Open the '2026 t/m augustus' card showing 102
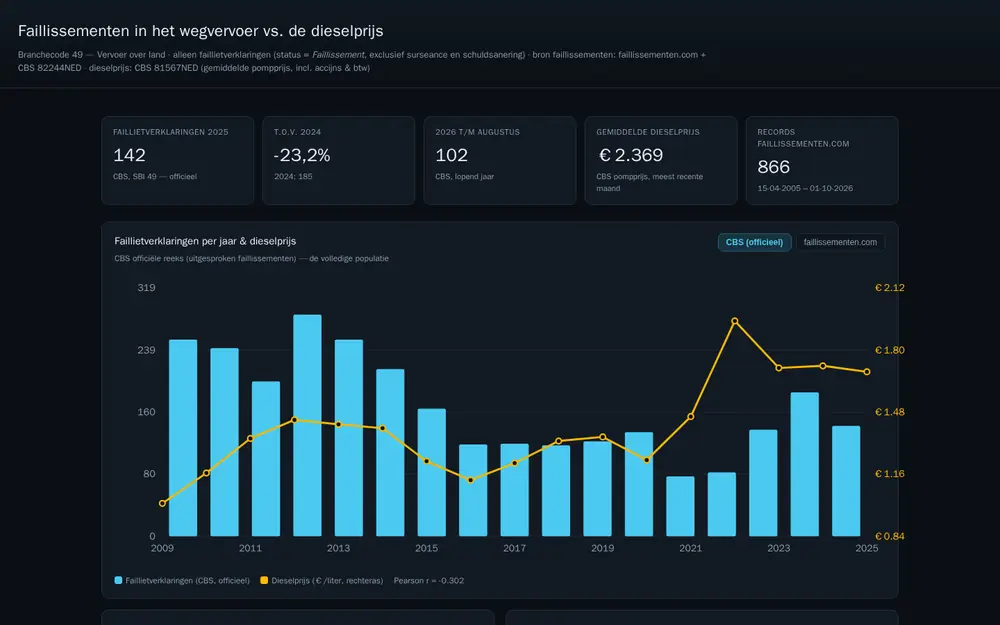This screenshot has width=1000, height=625. 500,160
